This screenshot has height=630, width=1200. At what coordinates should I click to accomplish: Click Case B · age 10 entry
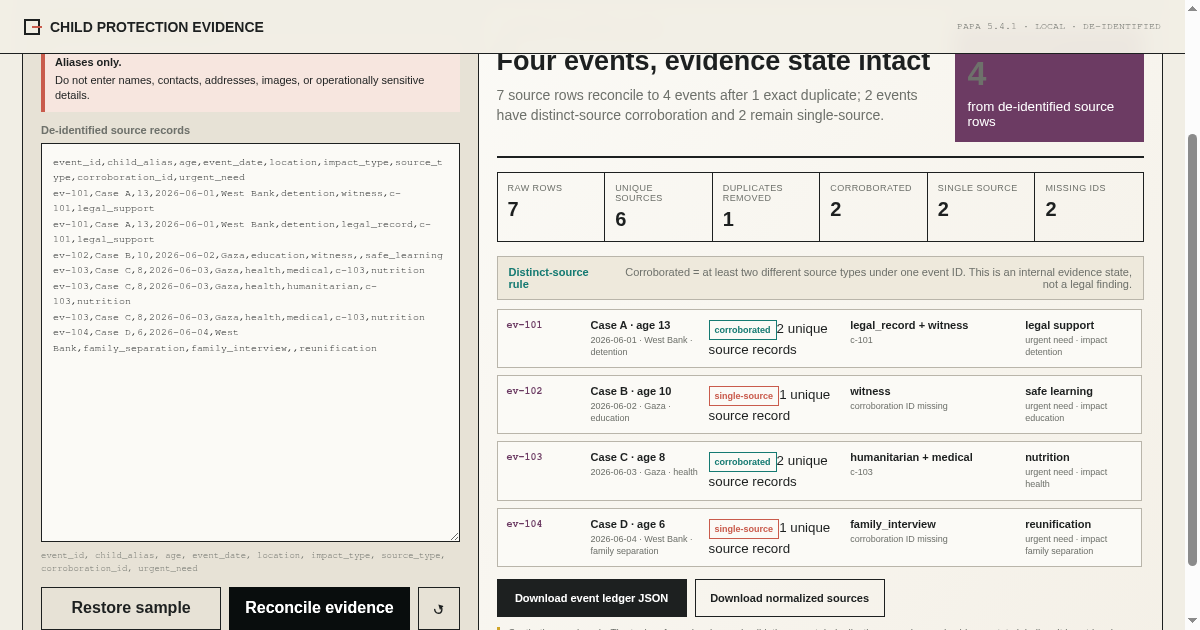tap(630, 391)
